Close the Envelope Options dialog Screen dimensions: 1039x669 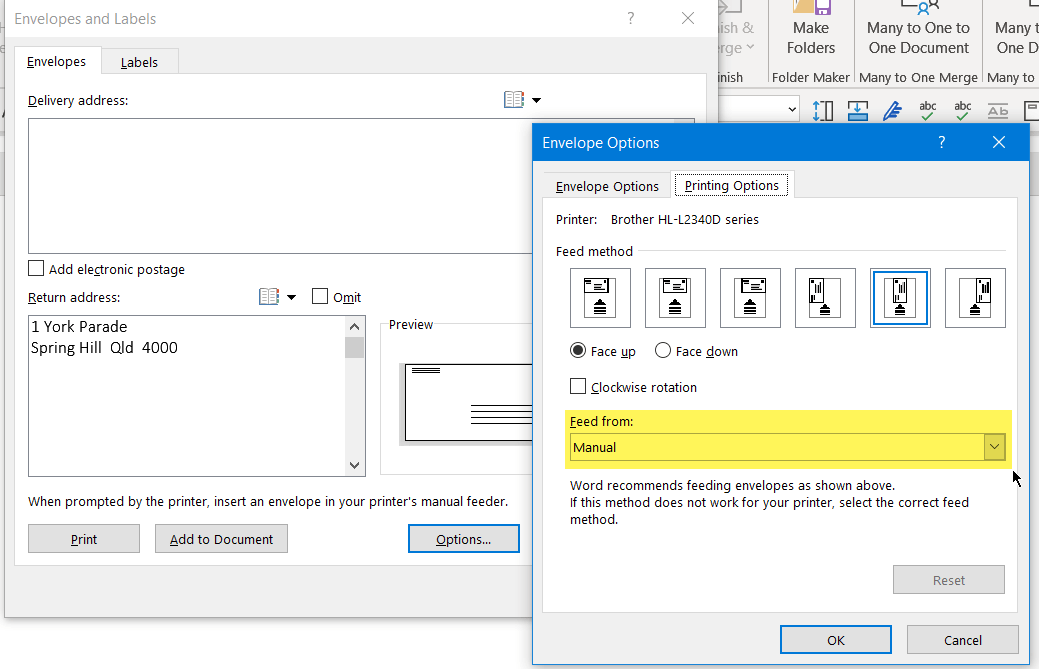(x=999, y=142)
